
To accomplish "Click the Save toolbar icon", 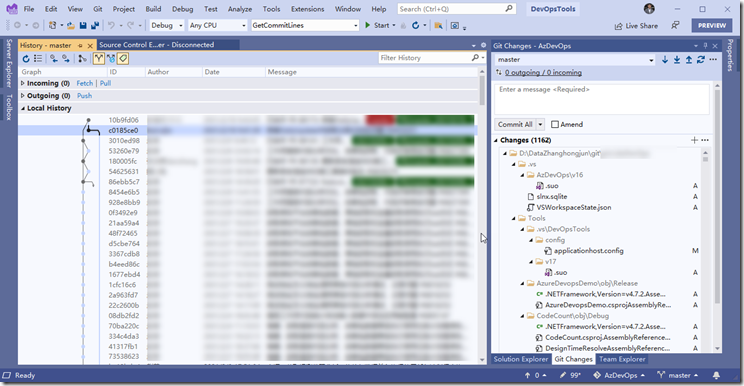I will [83, 25].
